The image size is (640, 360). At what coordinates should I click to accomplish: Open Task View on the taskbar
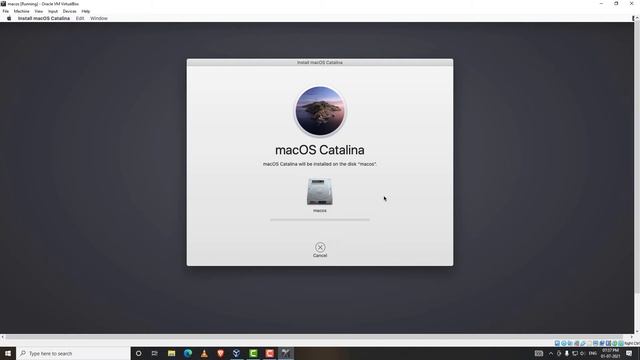155,353
